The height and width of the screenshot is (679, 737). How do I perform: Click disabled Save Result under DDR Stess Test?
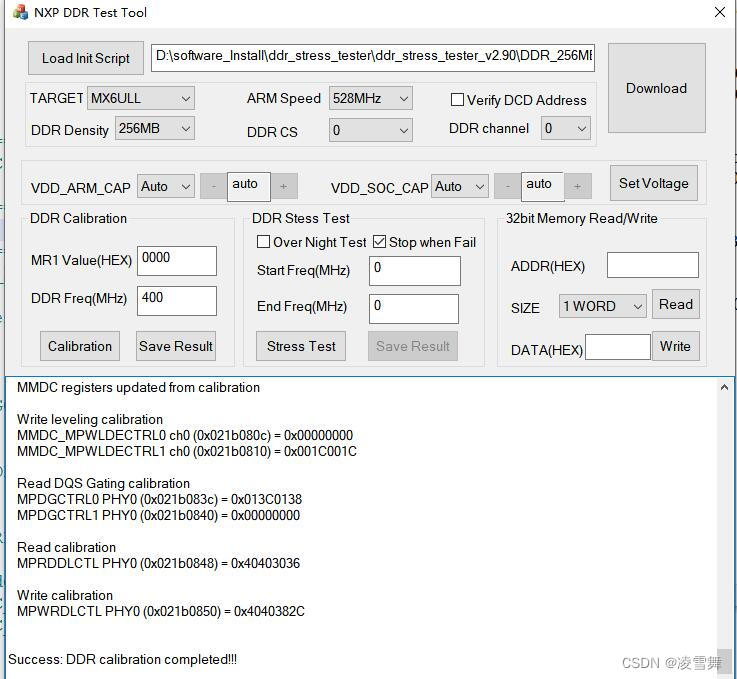click(x=413, y=346)
